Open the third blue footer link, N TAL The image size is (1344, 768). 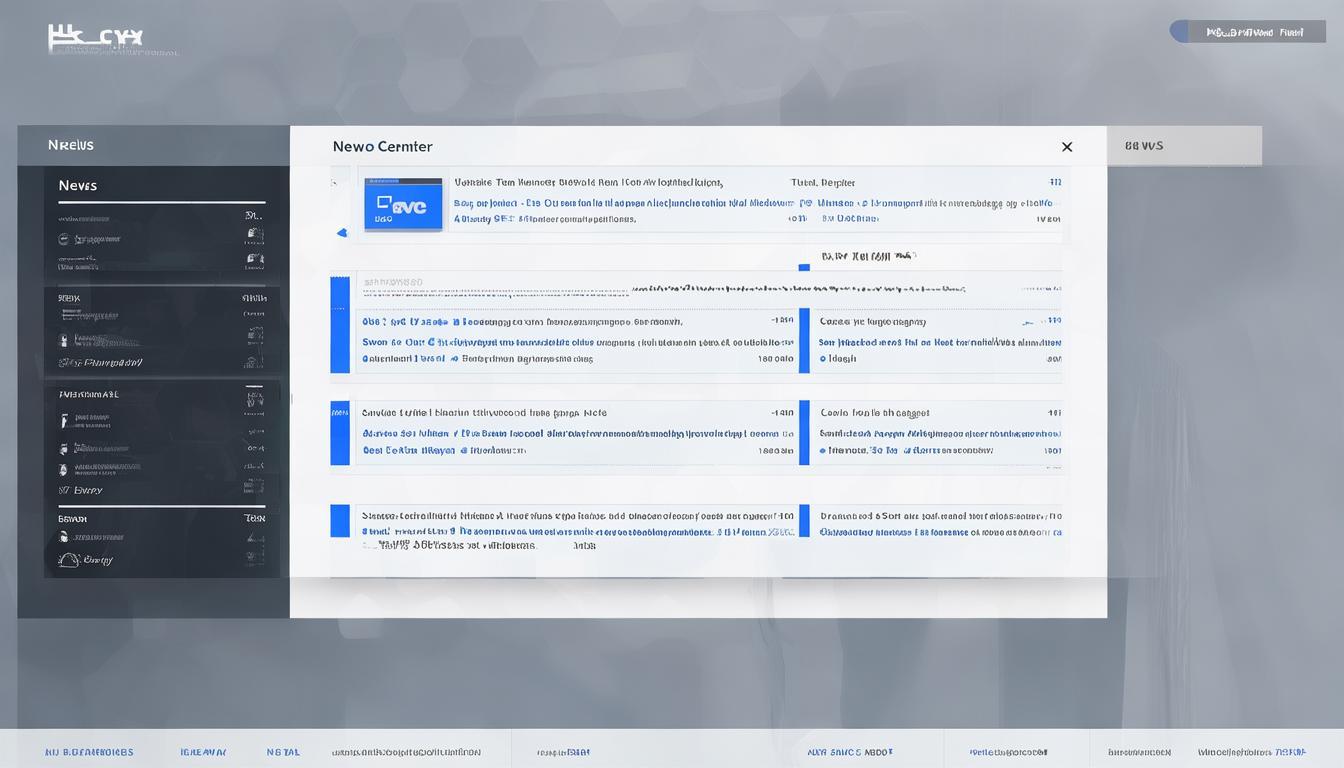pyautogui.click(x=283, y=752)
